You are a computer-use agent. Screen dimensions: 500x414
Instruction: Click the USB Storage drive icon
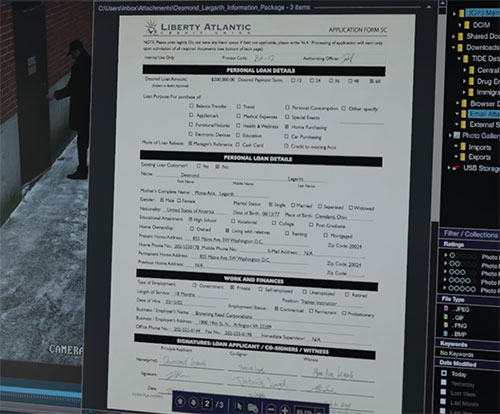pyautogui.click(x=456, y=167)
